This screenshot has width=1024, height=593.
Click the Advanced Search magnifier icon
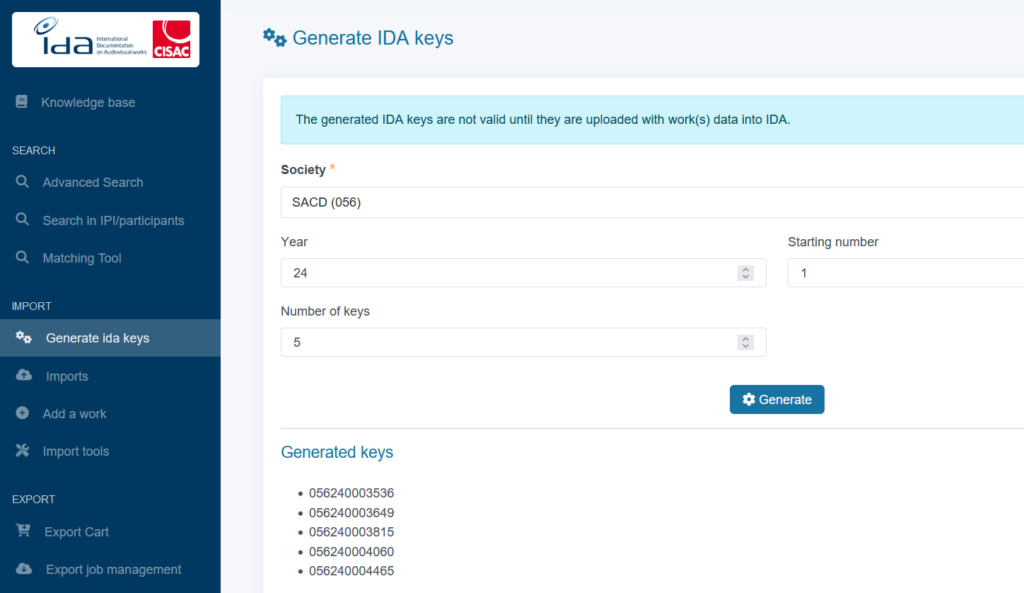22,182
